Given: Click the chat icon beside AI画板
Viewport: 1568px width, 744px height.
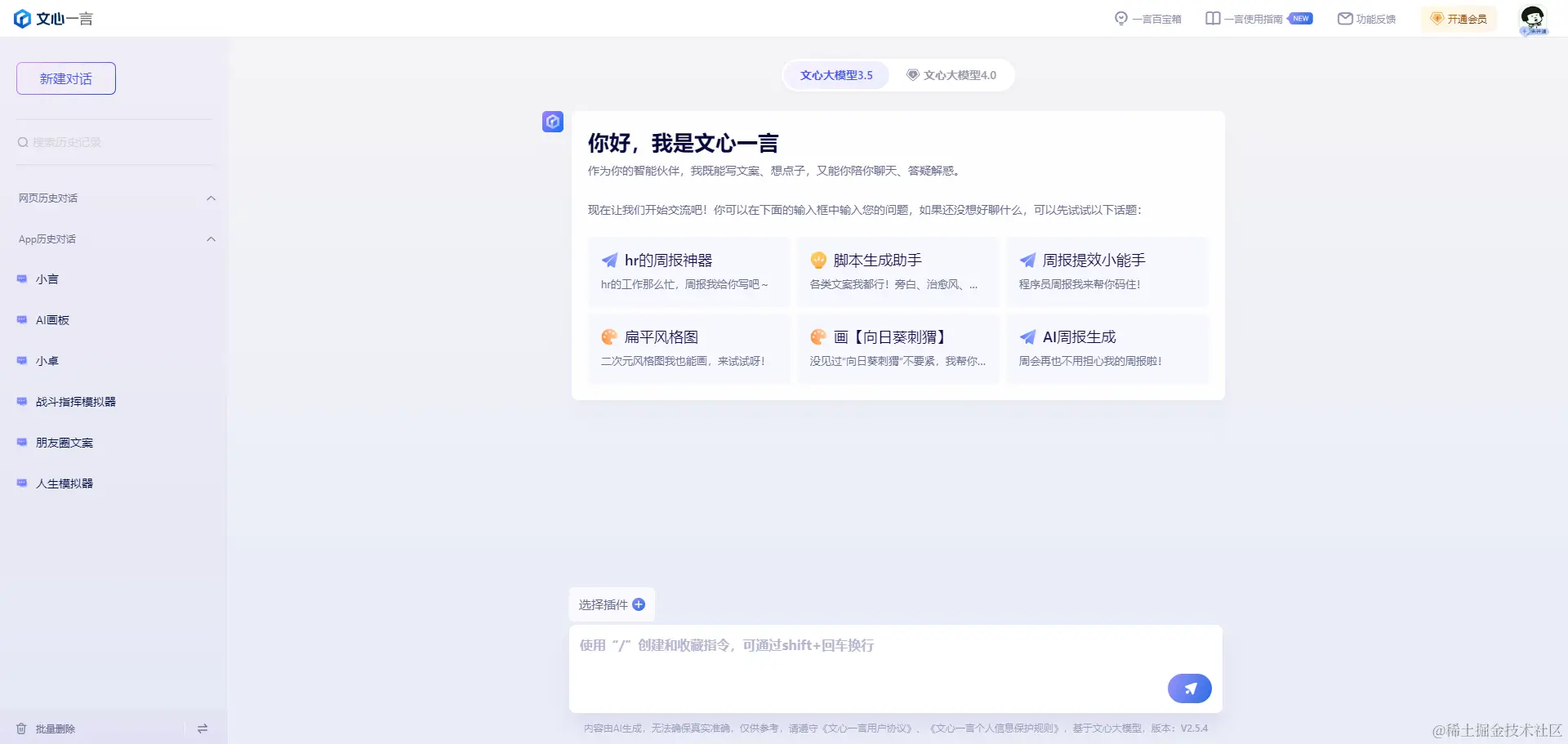Looking at the screenshot, I should click(22, 320).
